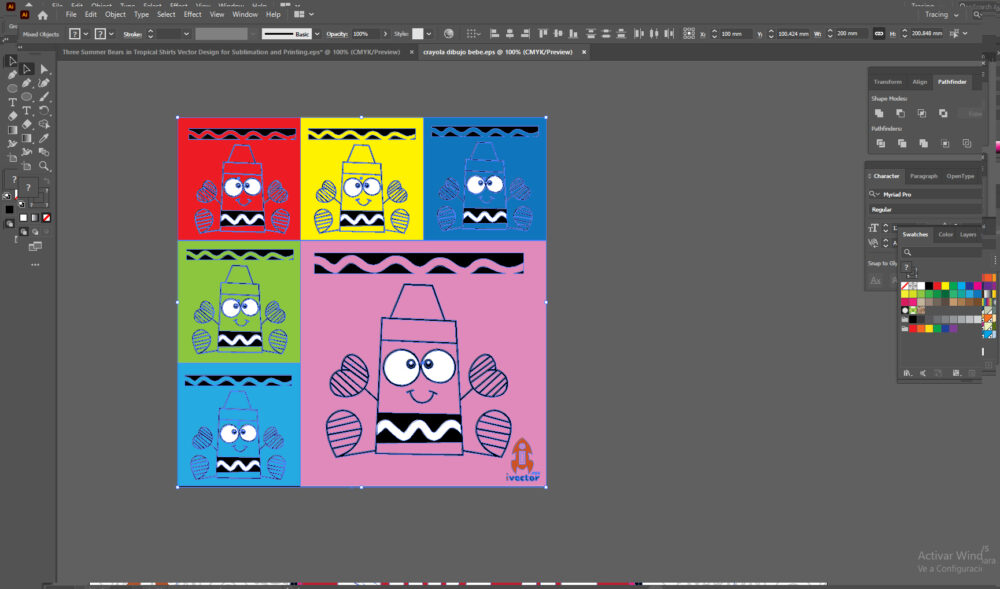The height and width of the screenshot is (589, 1000).
Task: Switch to Color fill mode in toolbar
Action: click(24, 218)
